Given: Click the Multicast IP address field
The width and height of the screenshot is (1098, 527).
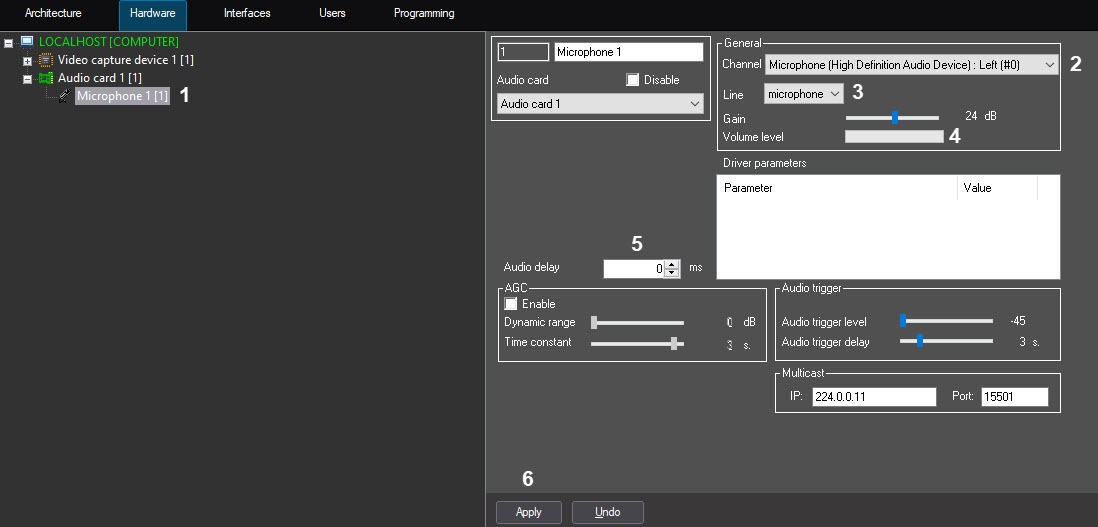Looking at the screenshot, I should click(x=873, y=397).
